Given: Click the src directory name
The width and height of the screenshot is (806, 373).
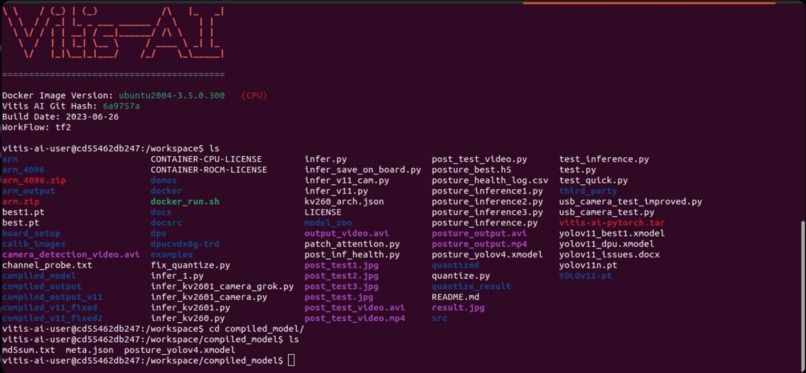Looking at the screenshot, I should 439,318.
